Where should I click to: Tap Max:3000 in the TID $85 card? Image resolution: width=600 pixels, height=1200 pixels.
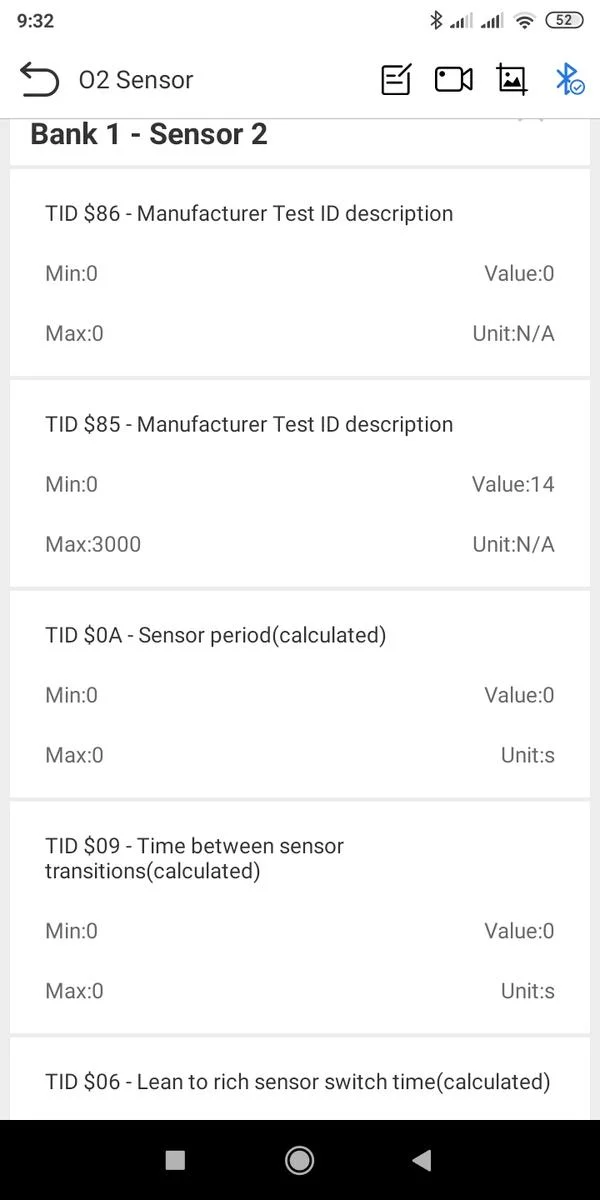93,544
